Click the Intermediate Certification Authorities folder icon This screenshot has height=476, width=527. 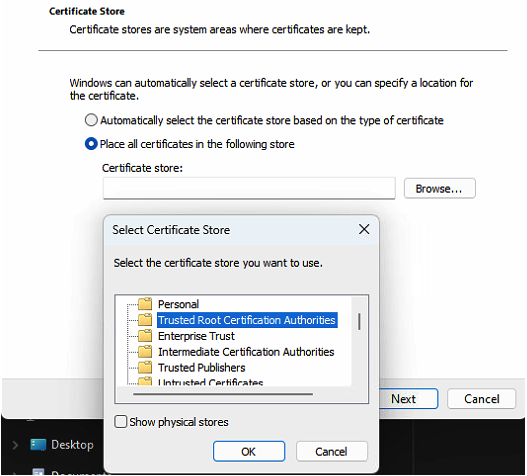(x=145, y=351)
